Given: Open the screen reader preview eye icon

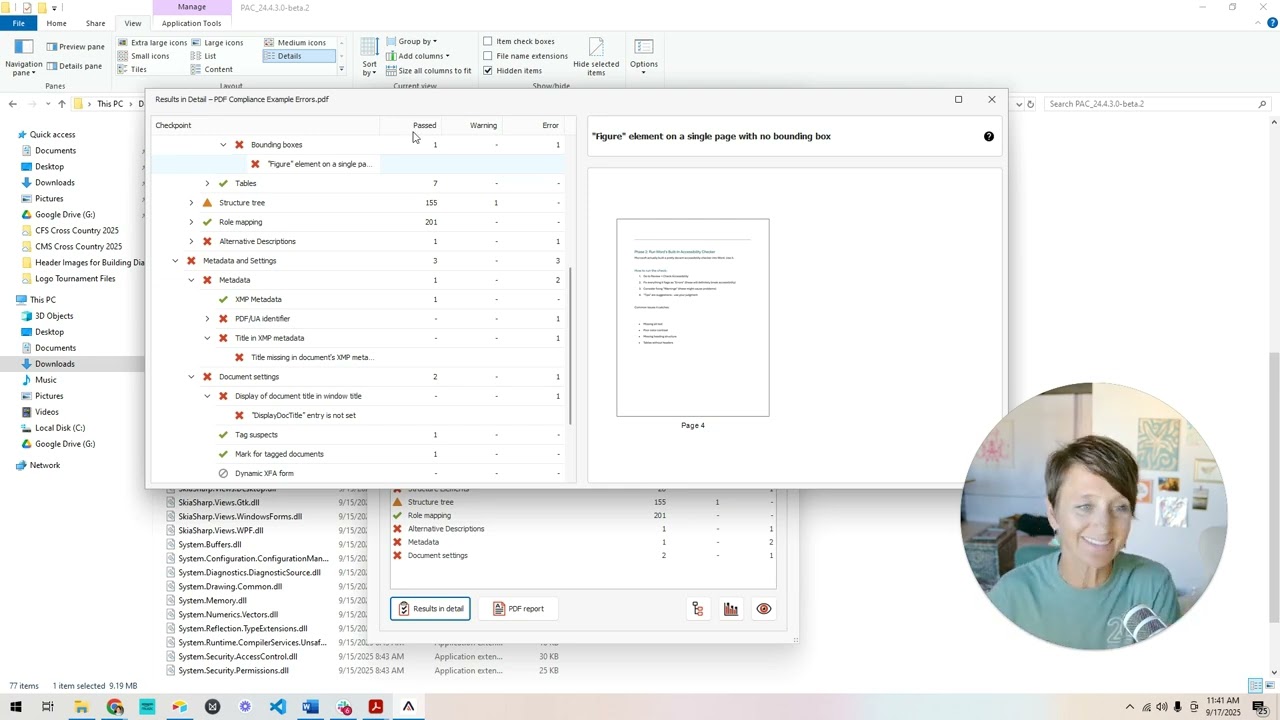Looking at the screenshot, I should [x=764, y=609].
